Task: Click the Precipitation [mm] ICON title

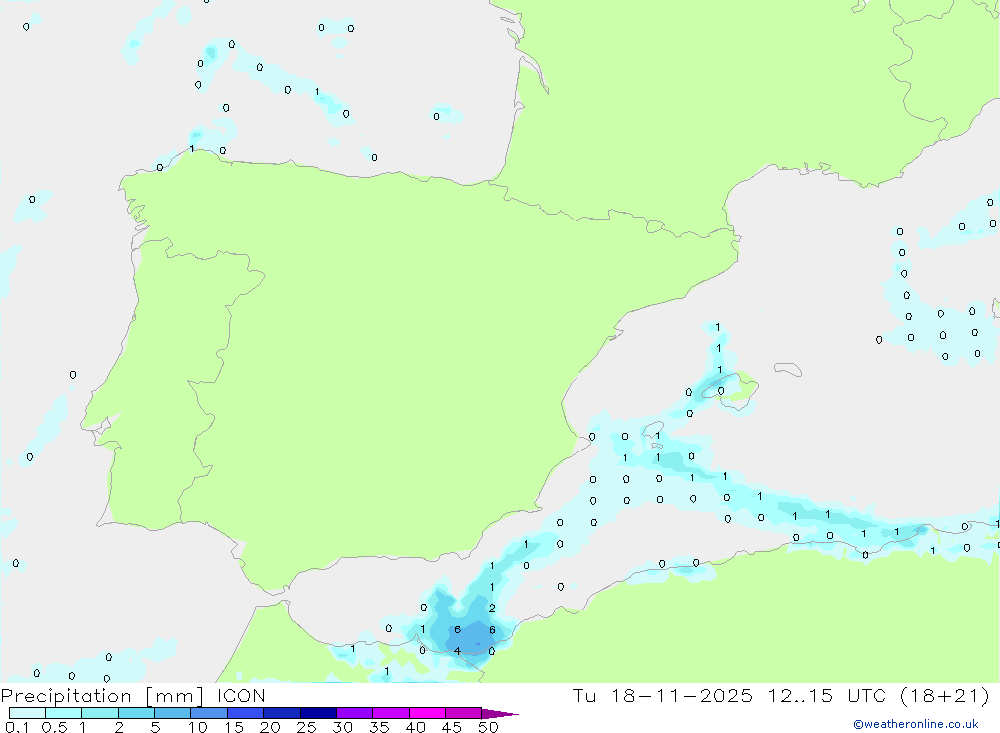Action: coord(133,696)
